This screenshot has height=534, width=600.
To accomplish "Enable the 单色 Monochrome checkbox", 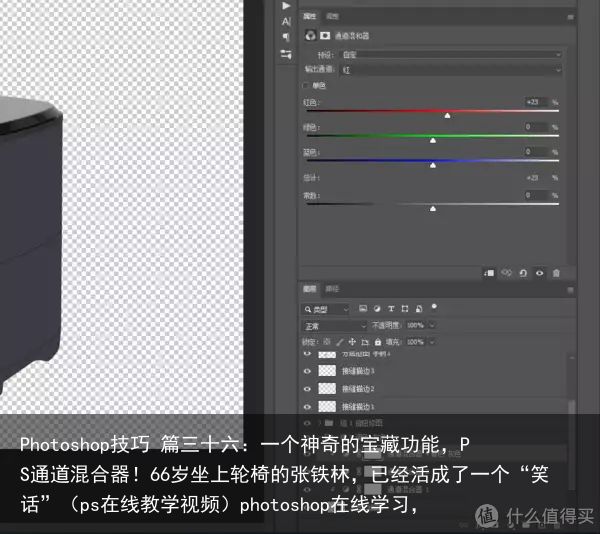I will click(x=305, y=85).
